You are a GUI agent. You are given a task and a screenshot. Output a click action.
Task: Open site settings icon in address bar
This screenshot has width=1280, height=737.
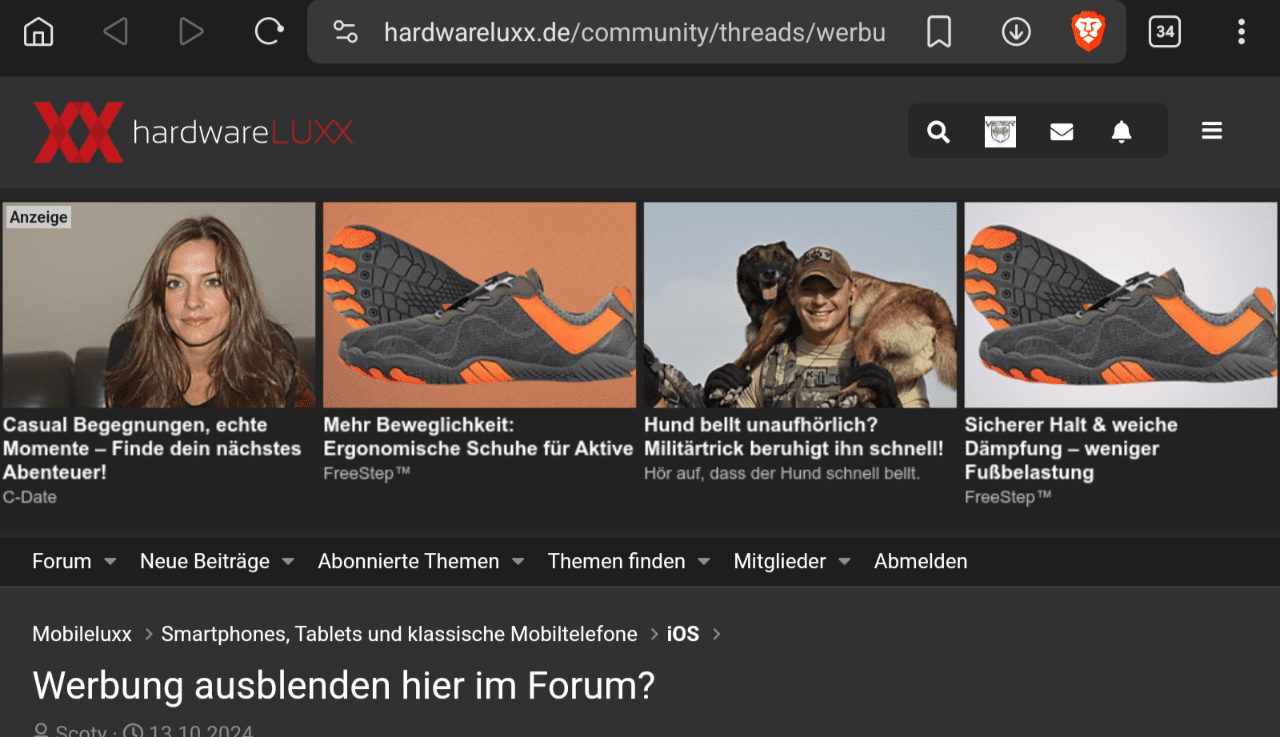[345, 32]
